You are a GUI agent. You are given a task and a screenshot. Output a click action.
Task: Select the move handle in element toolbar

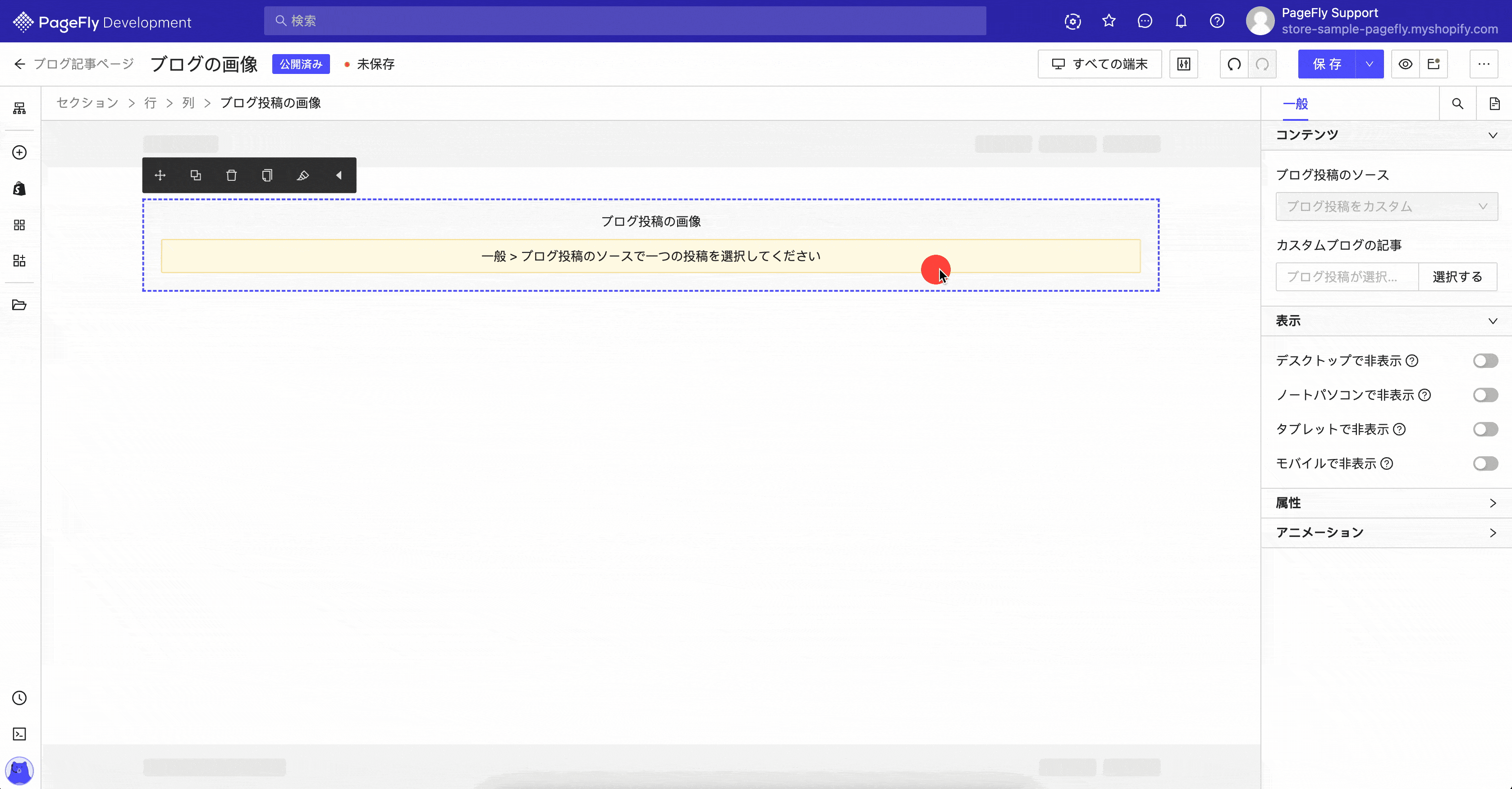[160, 175]
